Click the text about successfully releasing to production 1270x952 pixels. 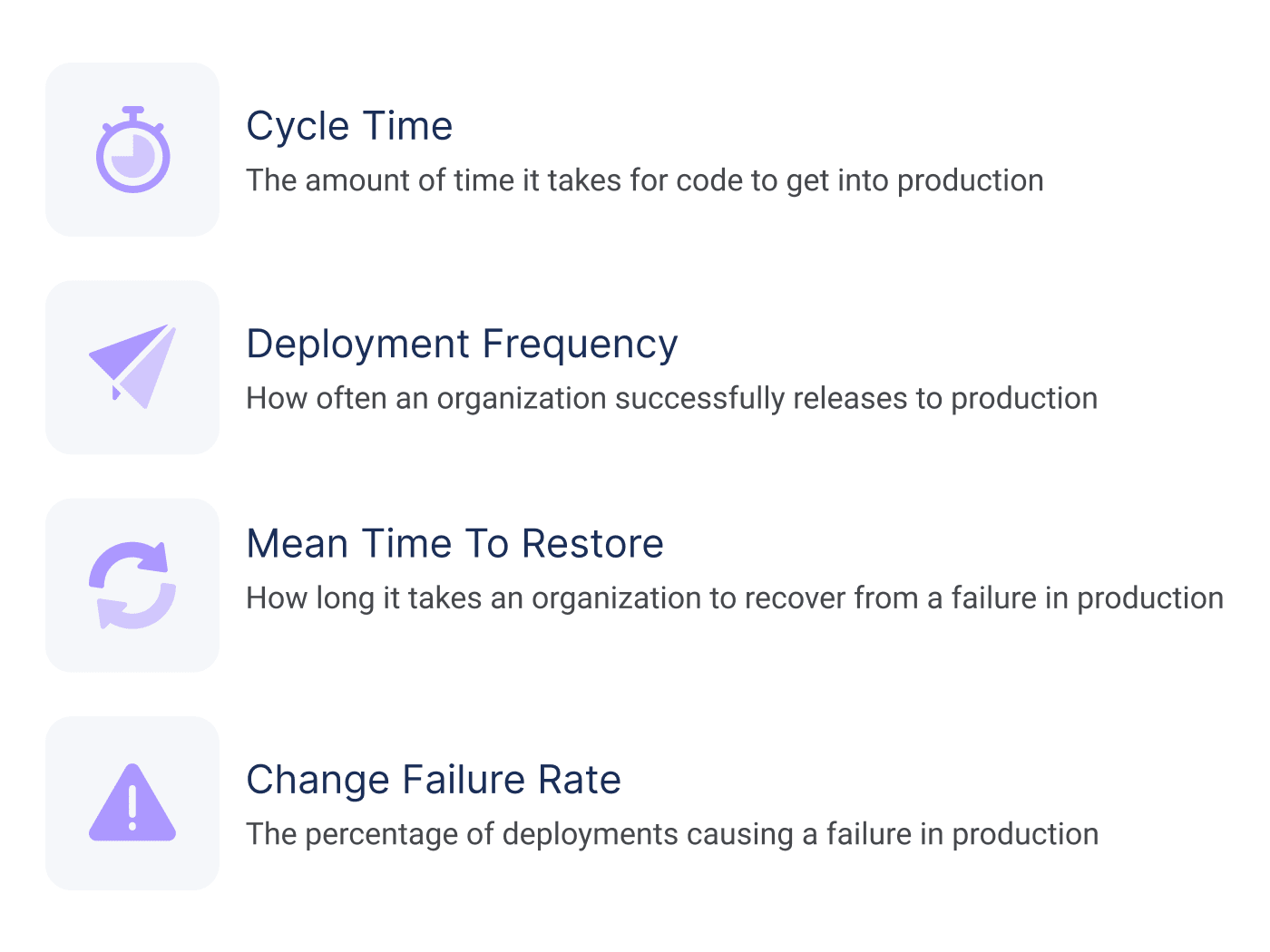pyautogui.click(x=672, y=398)
